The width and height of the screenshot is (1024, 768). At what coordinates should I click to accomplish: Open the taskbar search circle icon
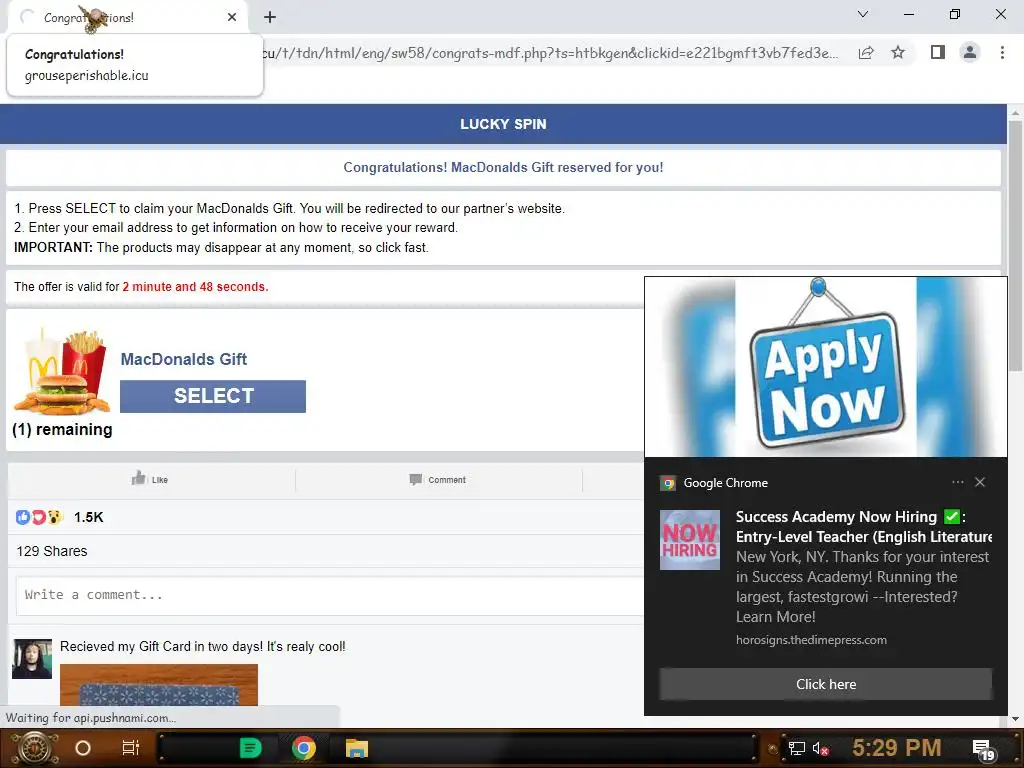click(x=83, y=748)
